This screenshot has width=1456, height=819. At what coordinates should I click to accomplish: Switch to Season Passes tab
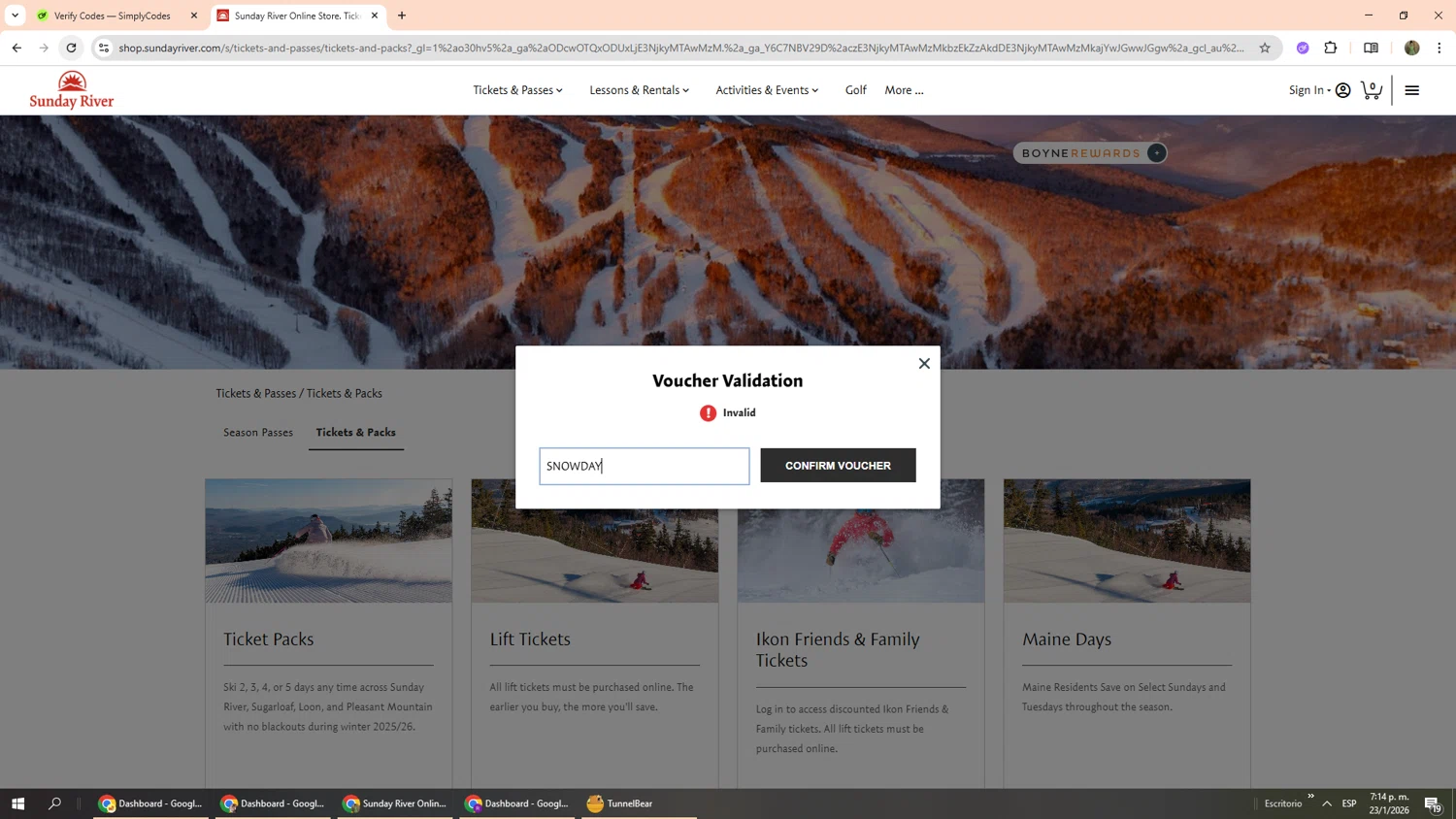[258, 433]
